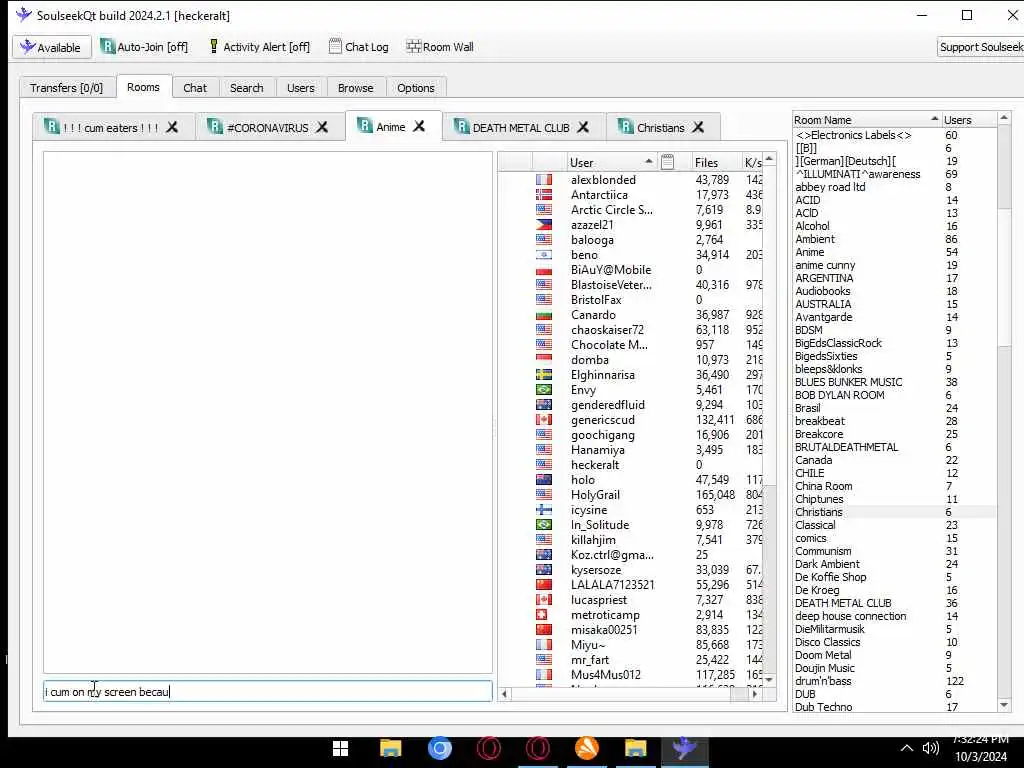This screenshot has width=1024, height=768.
Task: Open the Chat Log
Action: click(359, 47)
